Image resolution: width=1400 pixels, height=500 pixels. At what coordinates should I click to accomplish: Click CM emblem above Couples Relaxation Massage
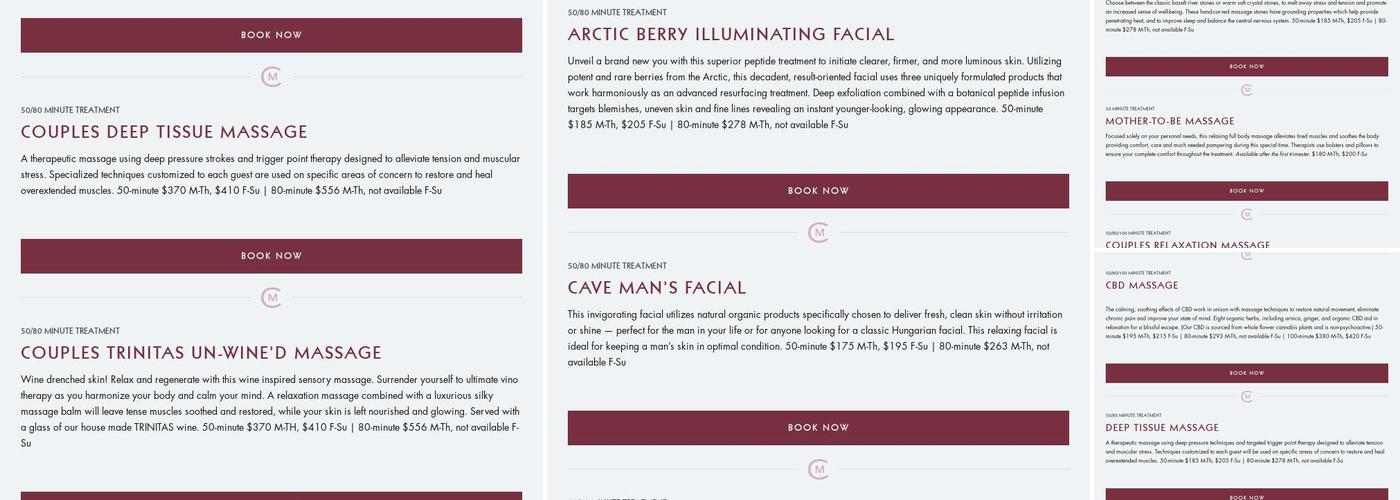tap(1247, 214)
